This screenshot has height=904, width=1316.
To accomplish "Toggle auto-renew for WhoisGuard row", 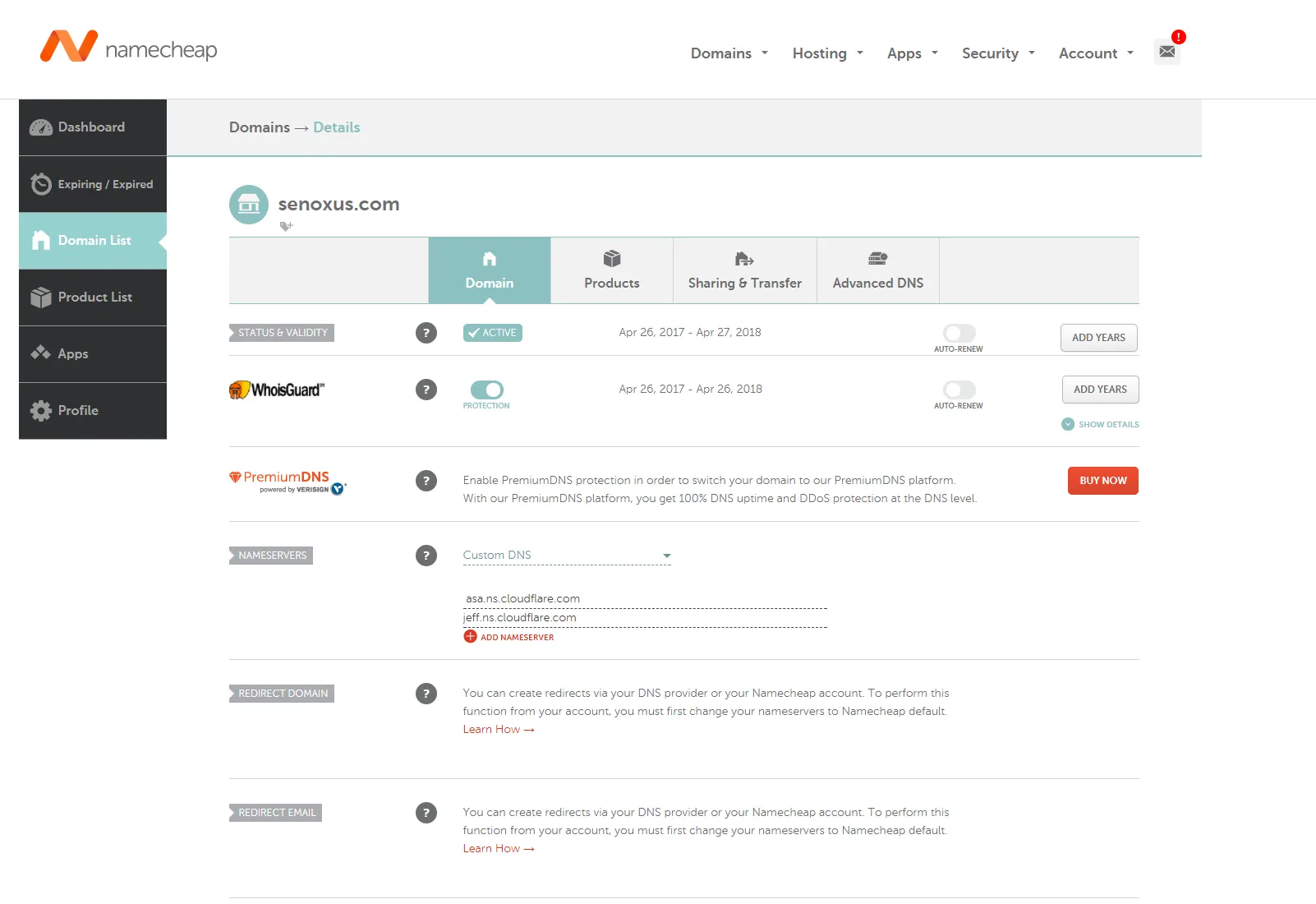I will point(959,390).
